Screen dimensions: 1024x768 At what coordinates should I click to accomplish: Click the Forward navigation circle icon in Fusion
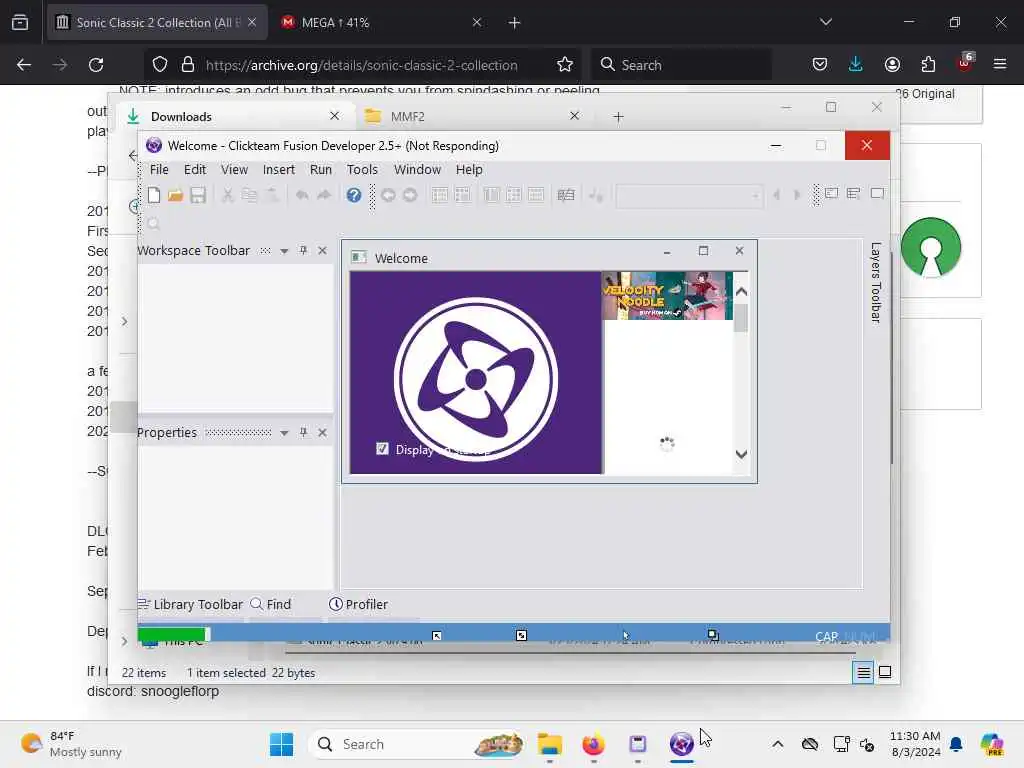tap(410, 195)
